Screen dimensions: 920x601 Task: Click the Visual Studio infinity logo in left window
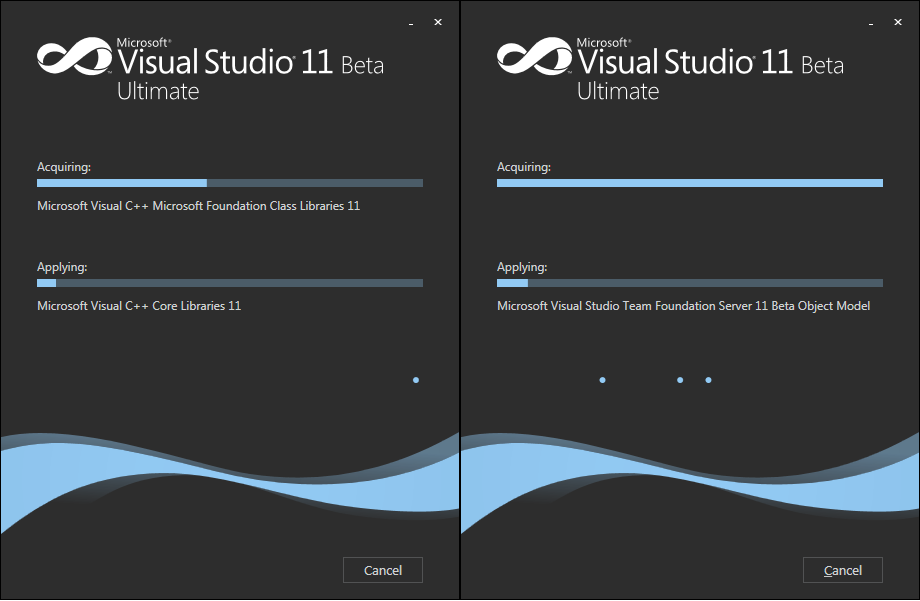point(75,56)
